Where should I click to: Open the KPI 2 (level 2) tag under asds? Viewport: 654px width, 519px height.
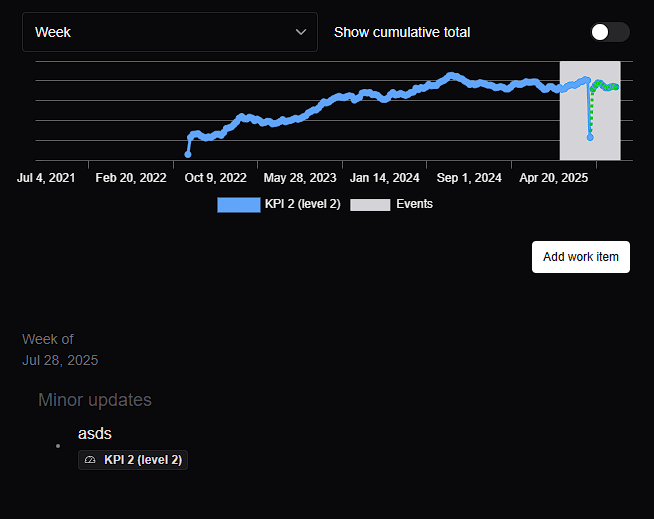click(133, 460)
